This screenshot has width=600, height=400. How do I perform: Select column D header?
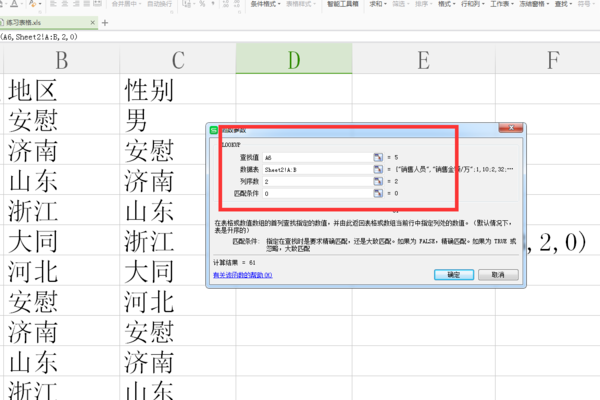293,61
